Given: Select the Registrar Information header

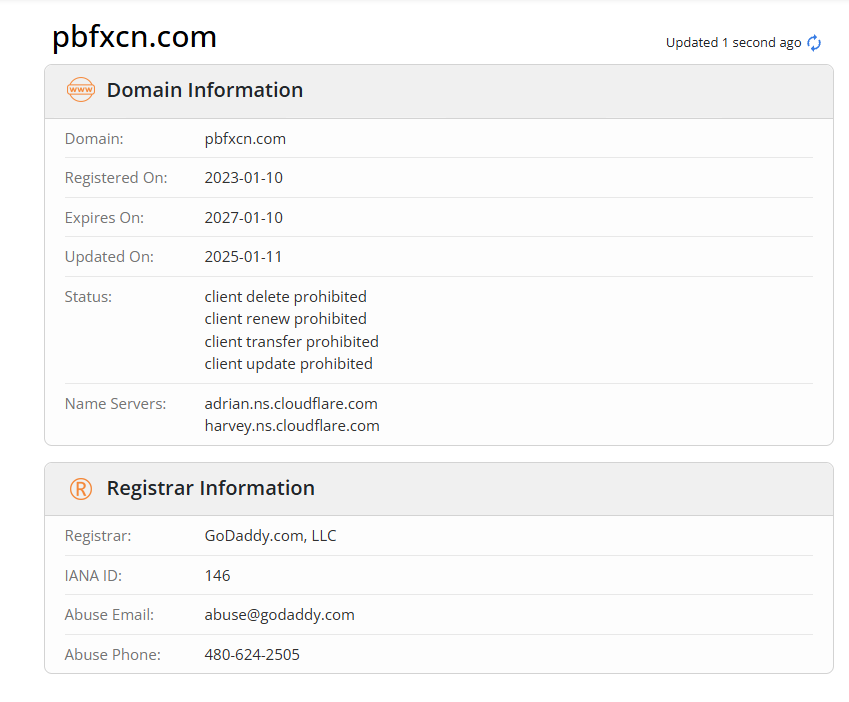Looking at the screenshot, I should (x=210, y=488).
